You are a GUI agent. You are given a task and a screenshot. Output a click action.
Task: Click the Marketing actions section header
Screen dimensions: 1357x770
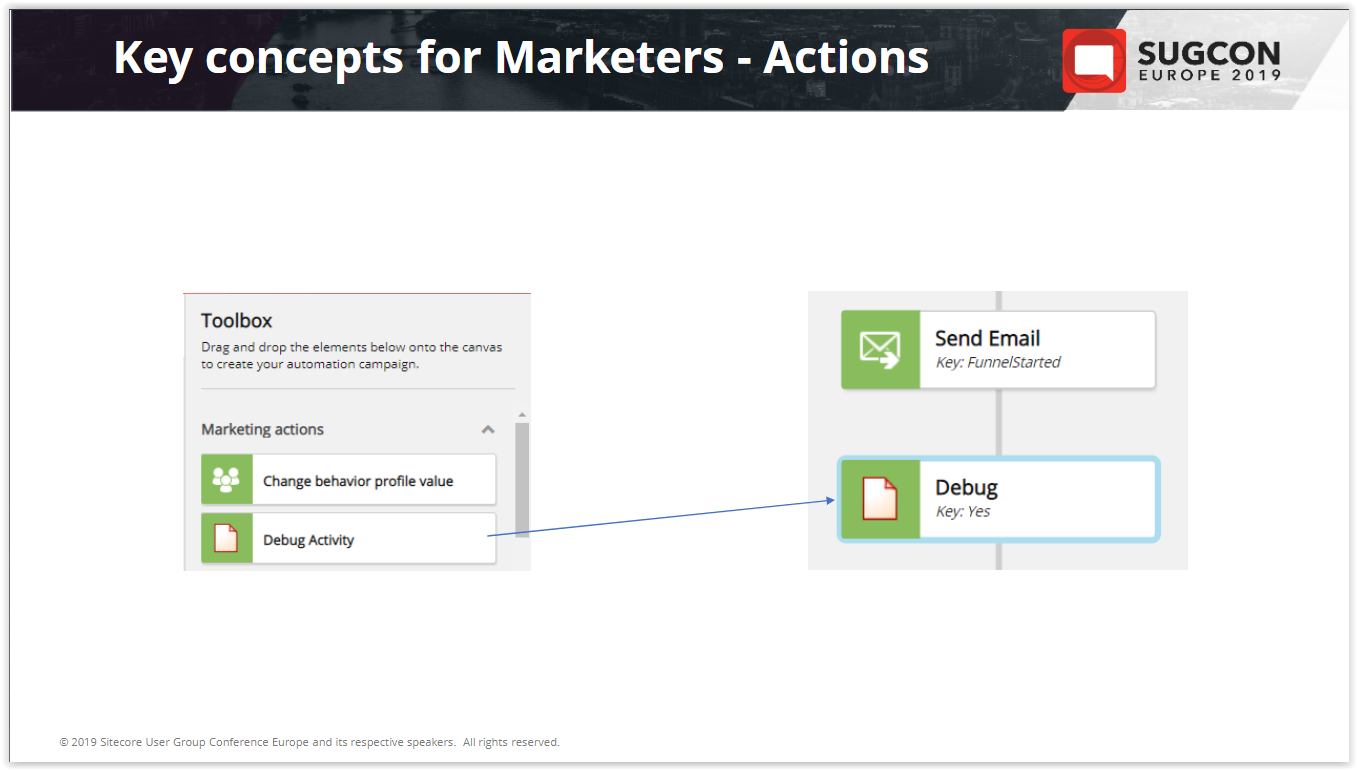point(263,429)
